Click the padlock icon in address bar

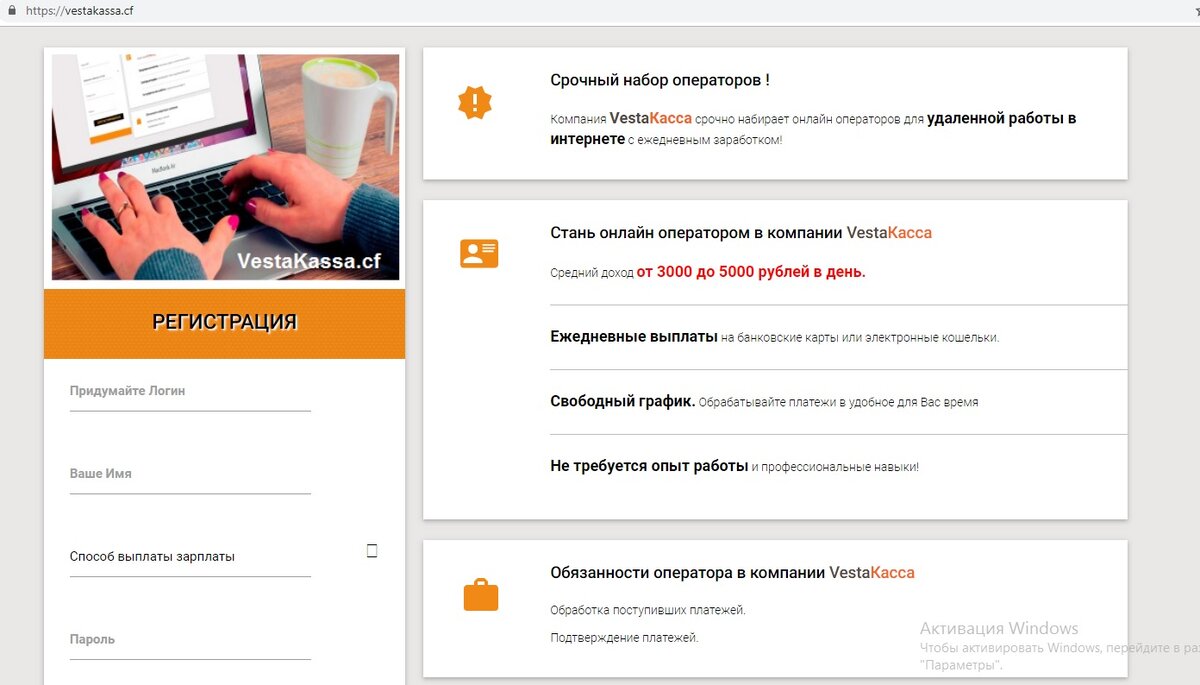[12, 10]
